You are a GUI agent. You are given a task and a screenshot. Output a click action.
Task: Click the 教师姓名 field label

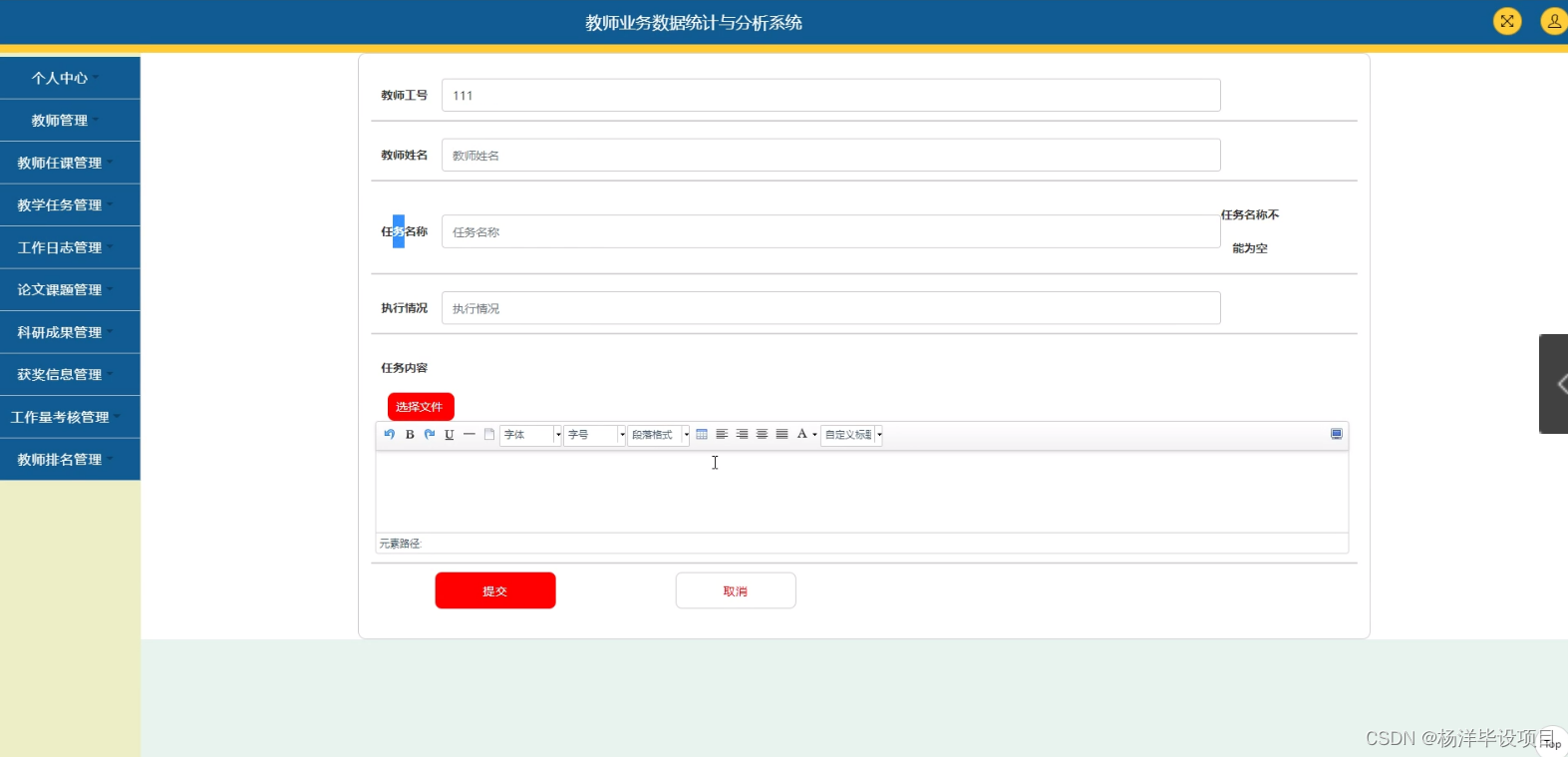coord(404,155)
